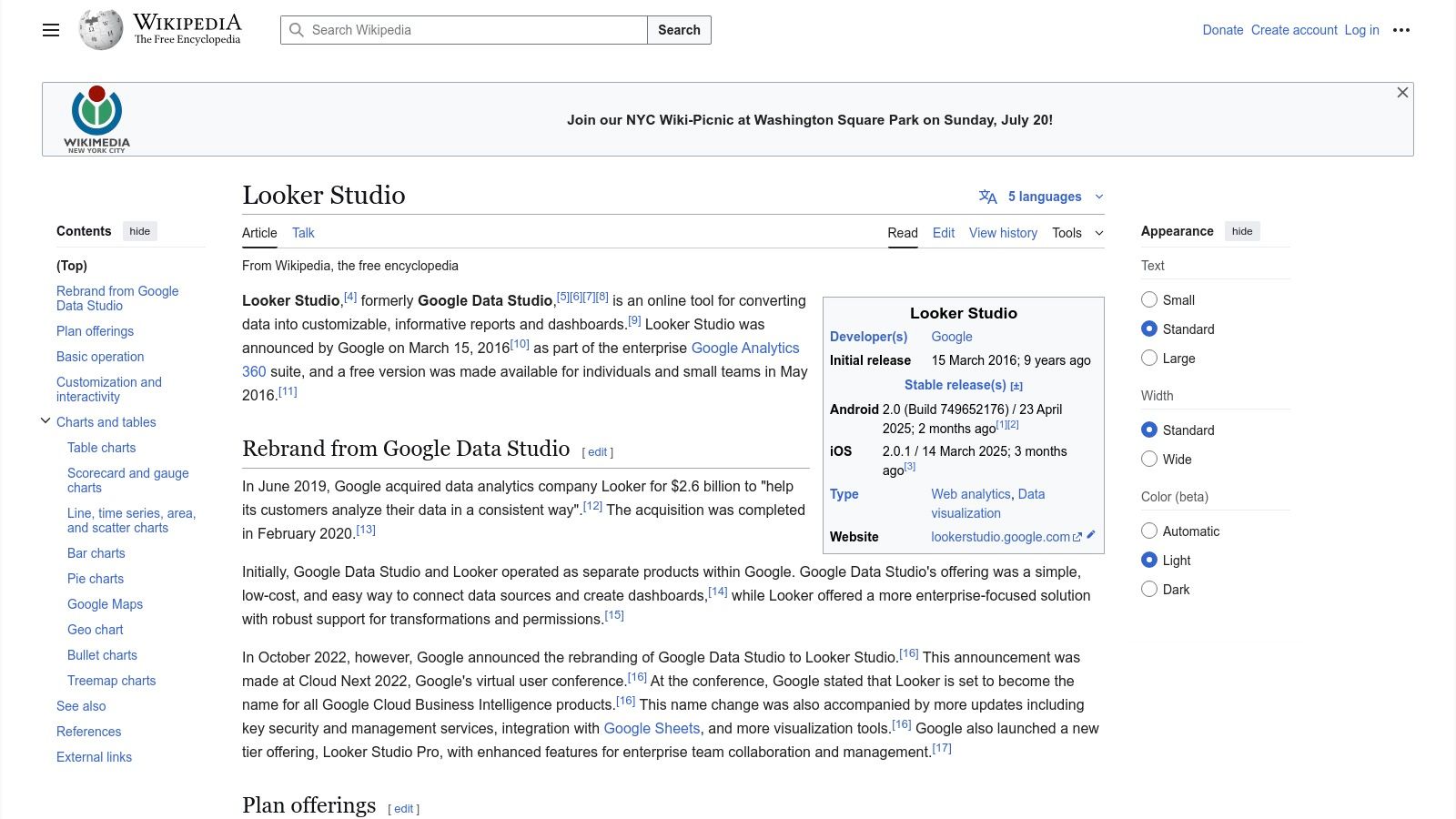The width and height of the screenshot is (1456, 819).
Task: Click the Donate link
Action: coord(1223,30)
